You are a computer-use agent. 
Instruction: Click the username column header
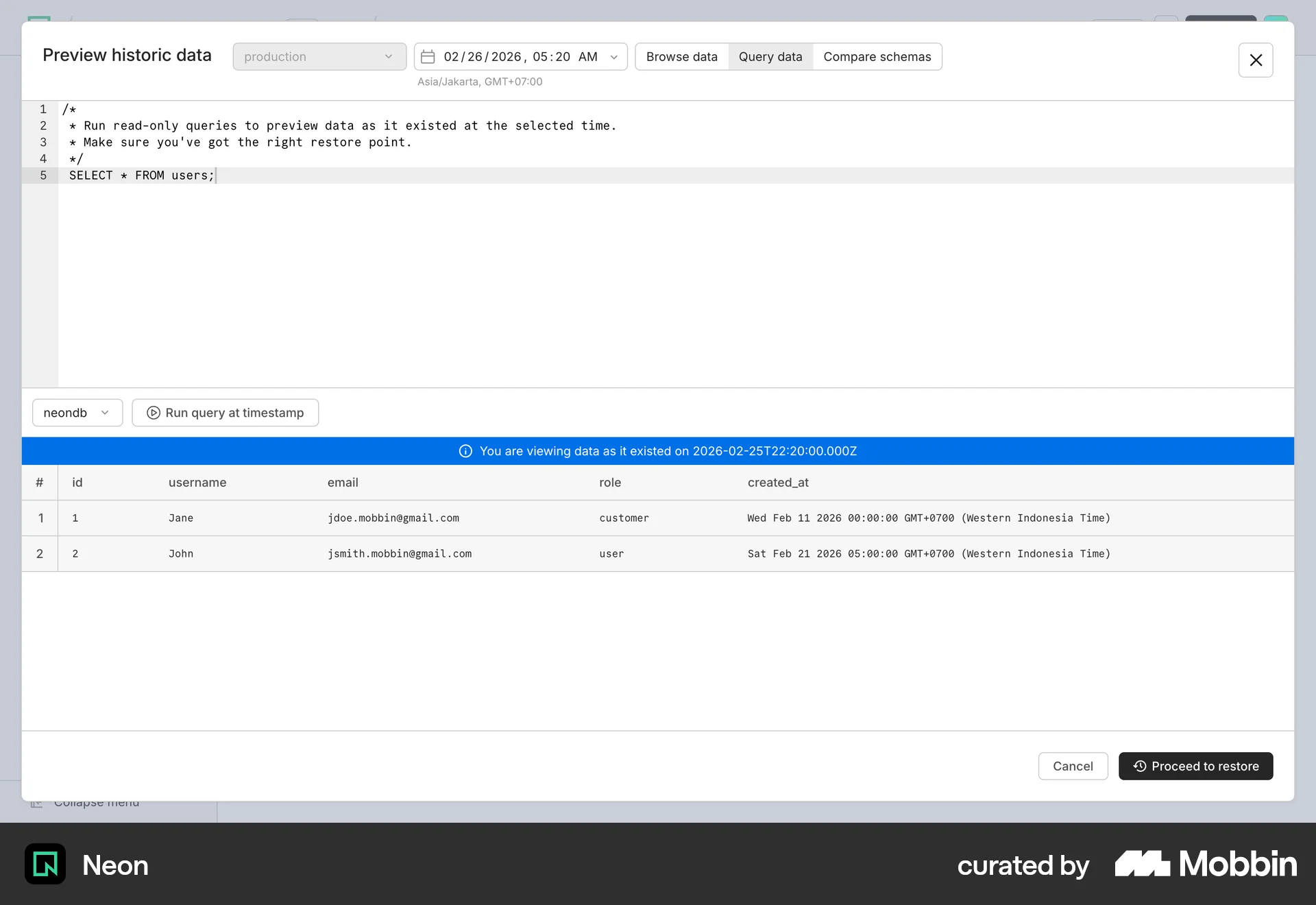pyautogui.click(x=197, y=483)
